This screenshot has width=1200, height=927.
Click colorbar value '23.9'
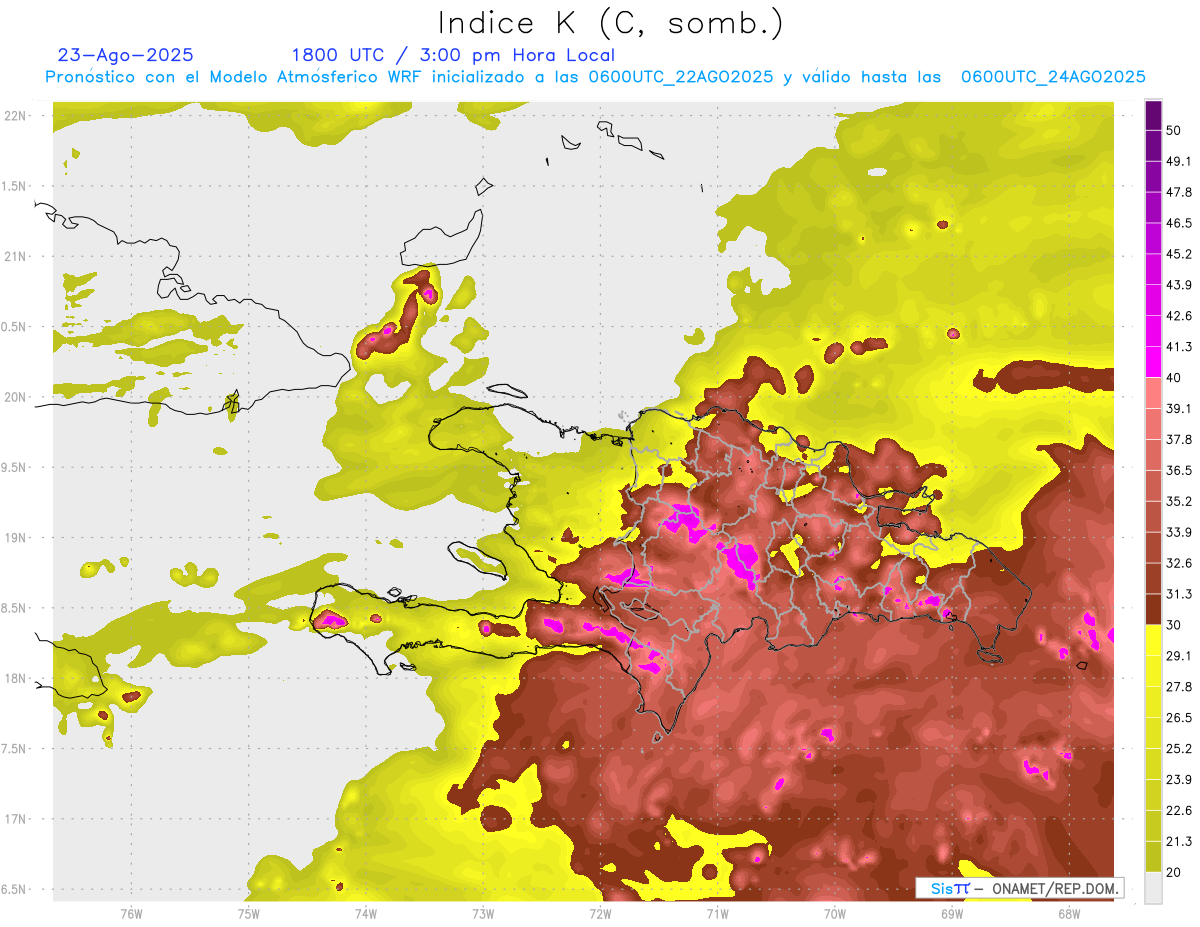pos(1178,779)
